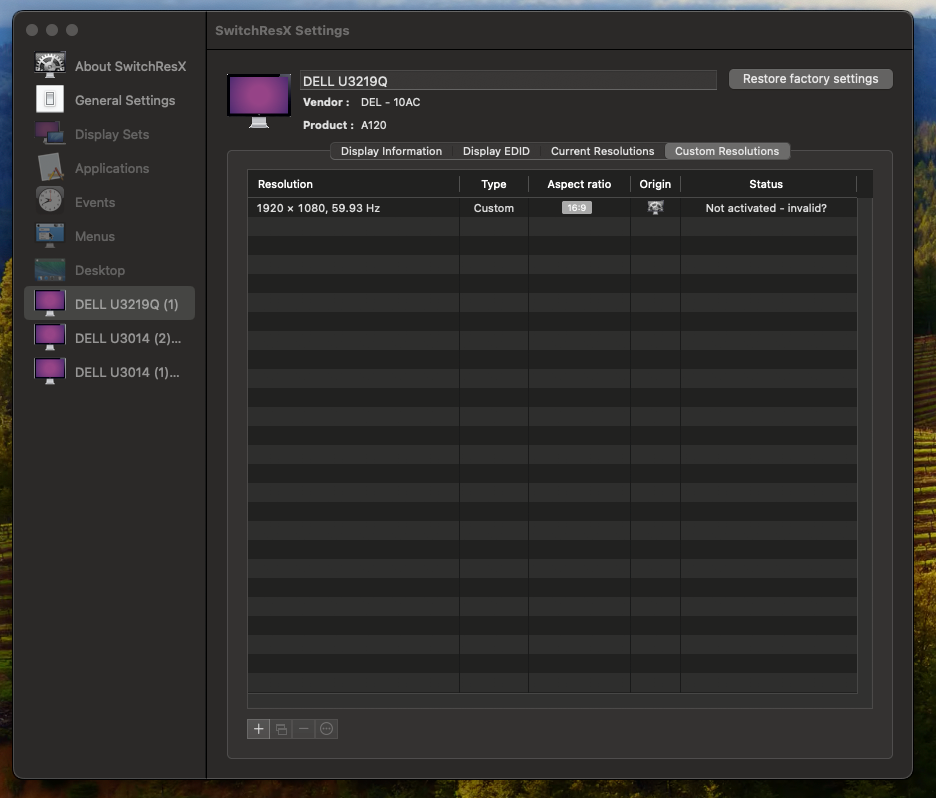Click the Desktop label in sidebar
The image size is (936, 798).
pos(100,270)
